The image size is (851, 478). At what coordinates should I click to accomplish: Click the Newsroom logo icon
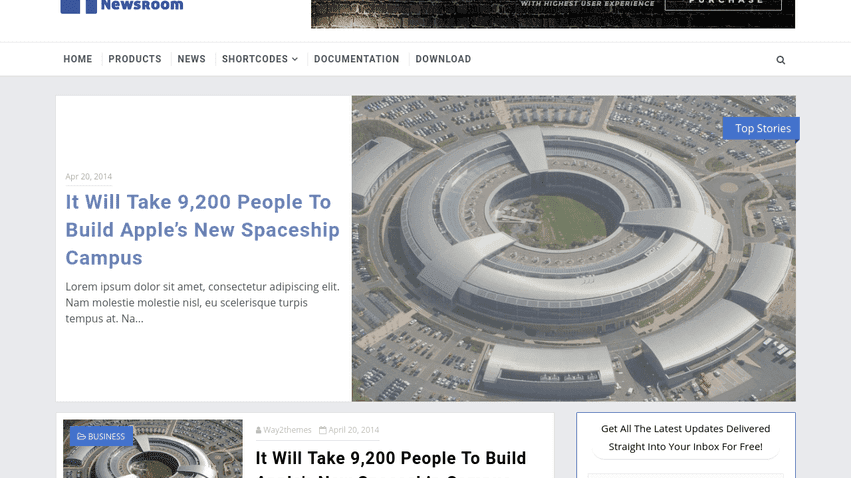(79, 7)
